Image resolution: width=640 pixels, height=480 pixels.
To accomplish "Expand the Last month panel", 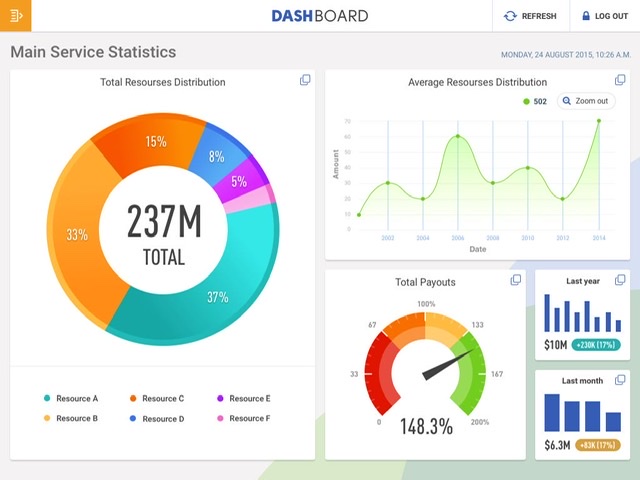I will click(621, 380).
